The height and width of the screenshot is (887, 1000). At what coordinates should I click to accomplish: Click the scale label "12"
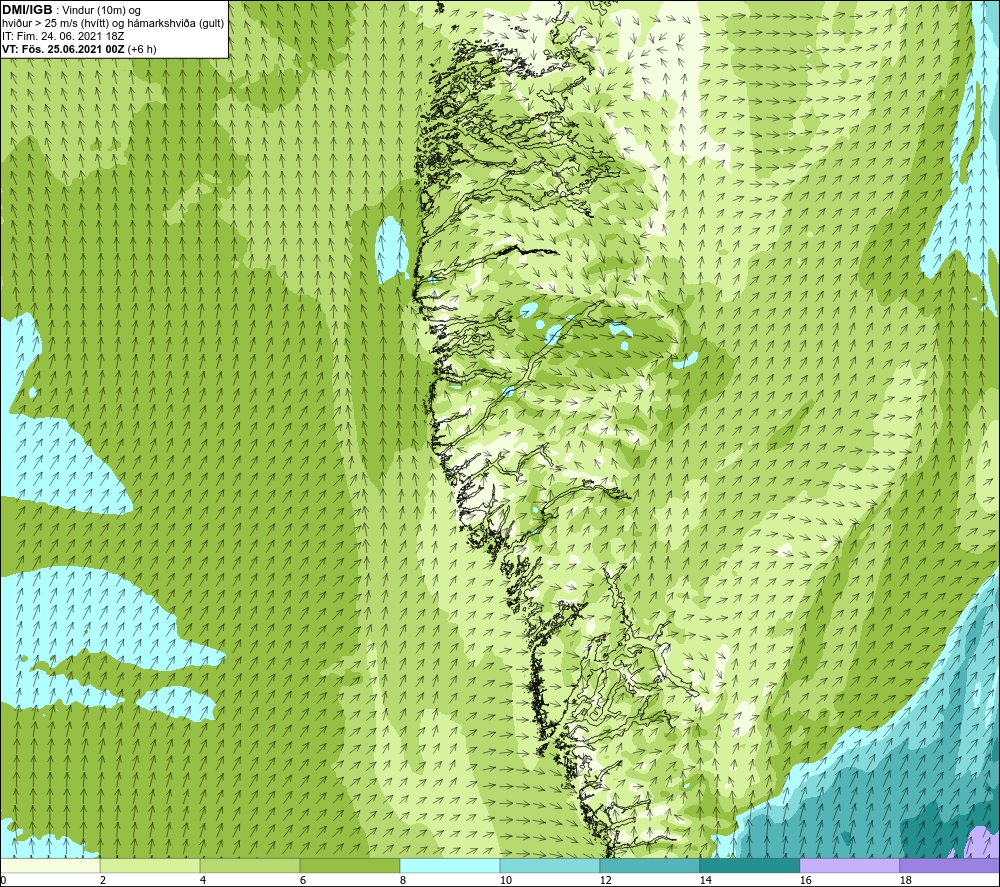pyautogui.click(x=605, y=881)
